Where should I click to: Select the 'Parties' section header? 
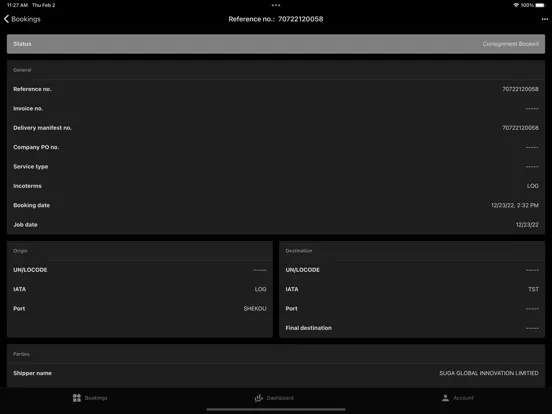click(x=21, y=354)
